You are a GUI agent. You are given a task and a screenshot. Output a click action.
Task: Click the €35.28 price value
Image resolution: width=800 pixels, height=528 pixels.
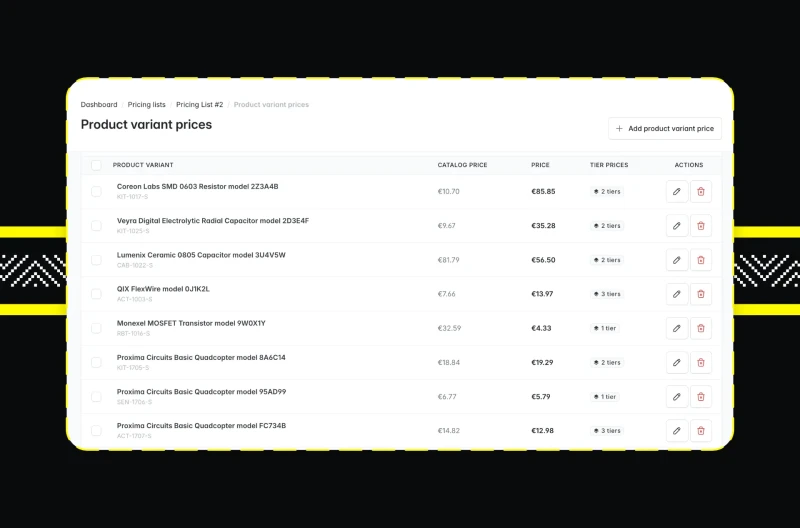click(543, 225)
